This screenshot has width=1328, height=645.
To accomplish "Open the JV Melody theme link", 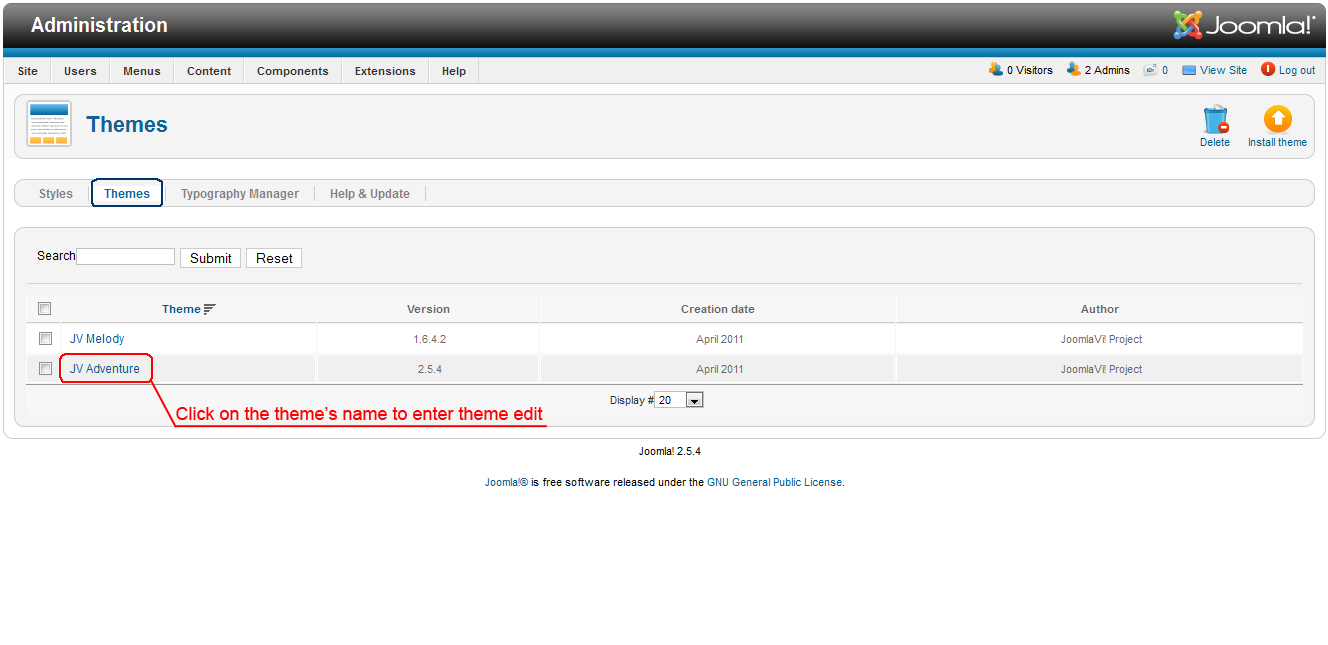I will click(x=97, y=339).
